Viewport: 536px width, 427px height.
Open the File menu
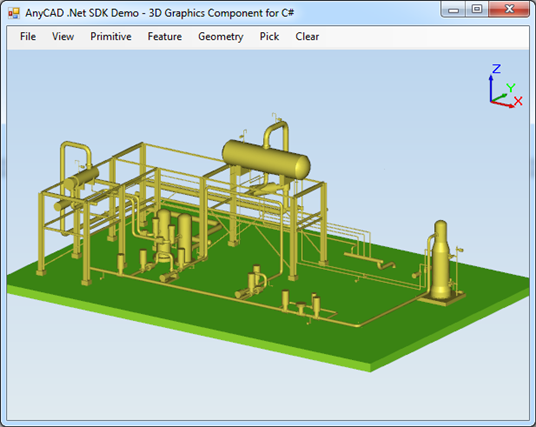pos(28,37)
